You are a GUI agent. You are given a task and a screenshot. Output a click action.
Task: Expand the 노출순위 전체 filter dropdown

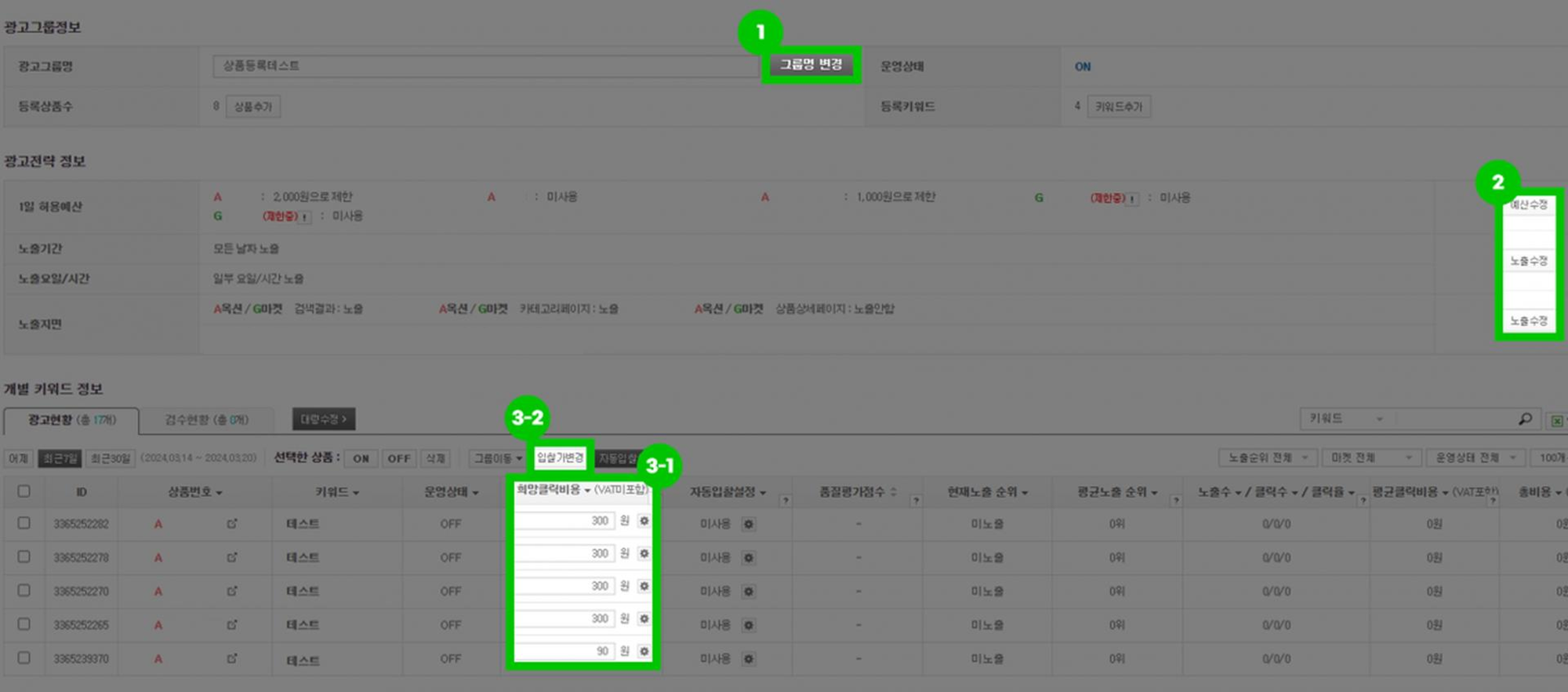point(1267,458)
